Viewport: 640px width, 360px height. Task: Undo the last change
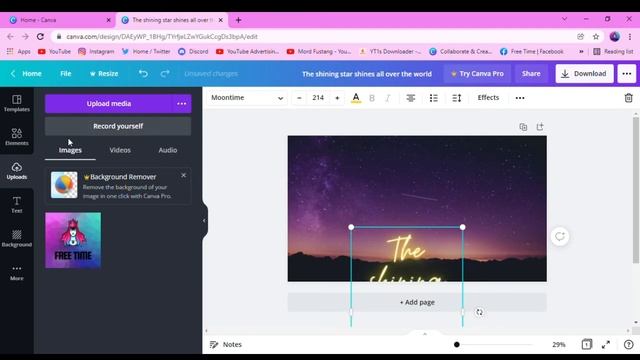click(143, 73)
